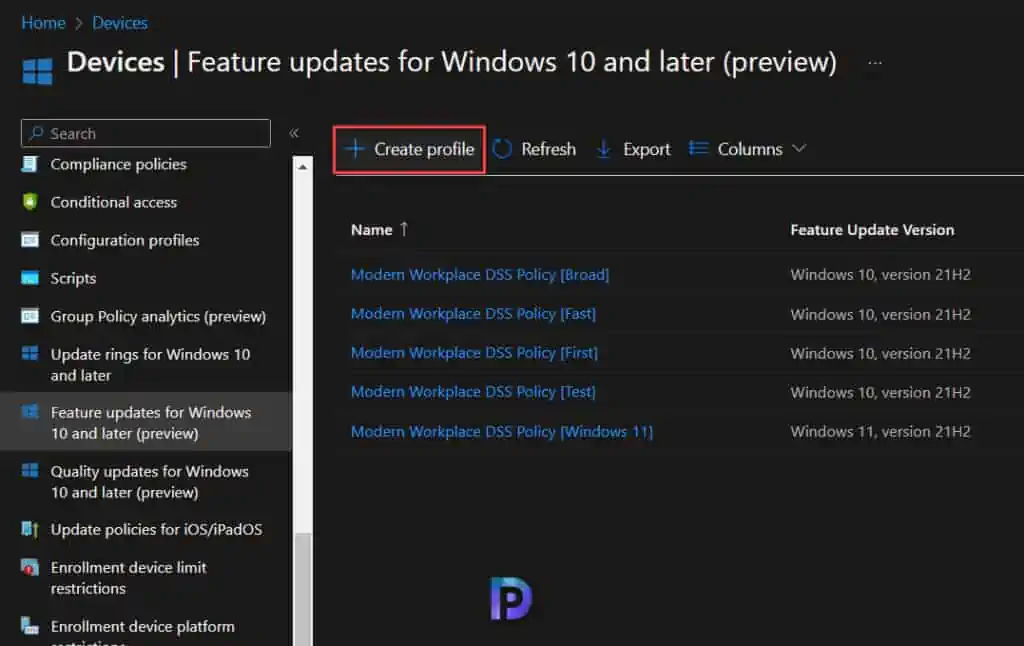Open Scripts menu item
This screenshot has width=1024, height=646.
pos(73,278)
